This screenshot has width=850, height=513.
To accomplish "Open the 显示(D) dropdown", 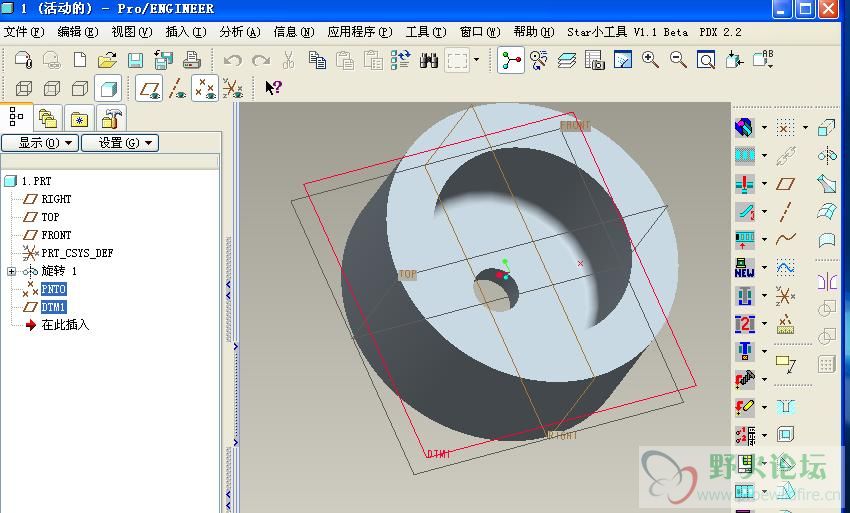I will click(x=41, y=143).
